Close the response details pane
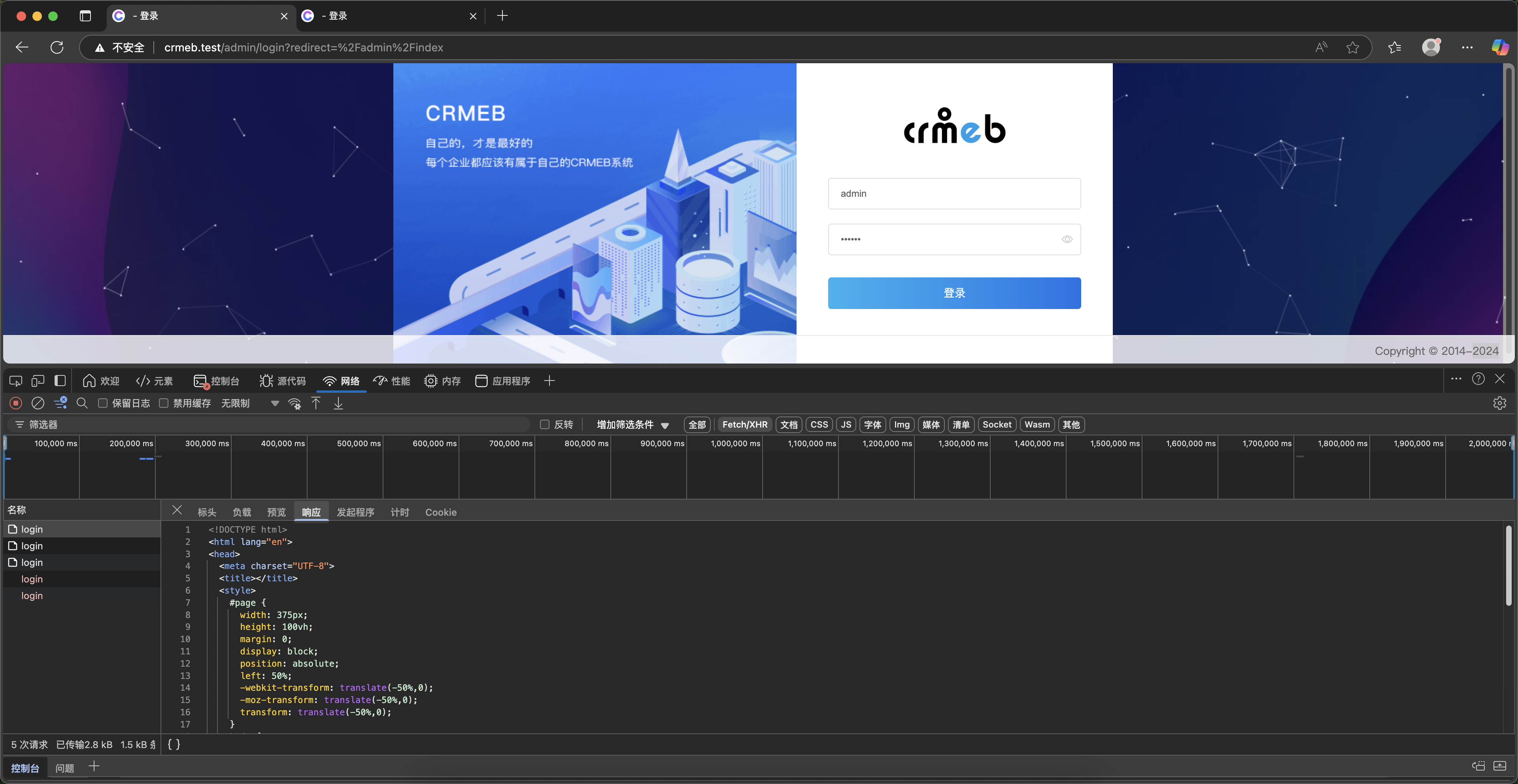This screenshot has width=1518, height=784. pos(177,510)
